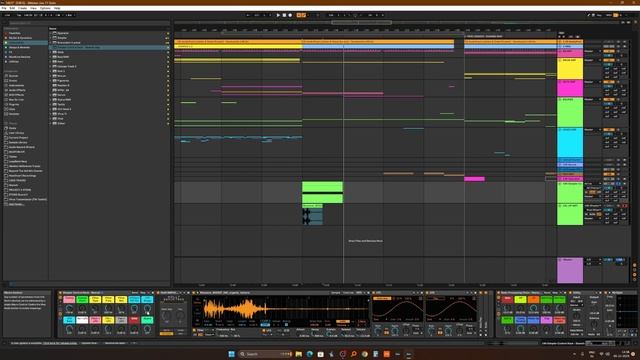Select the purple Master track header

(x=570, y=270)
